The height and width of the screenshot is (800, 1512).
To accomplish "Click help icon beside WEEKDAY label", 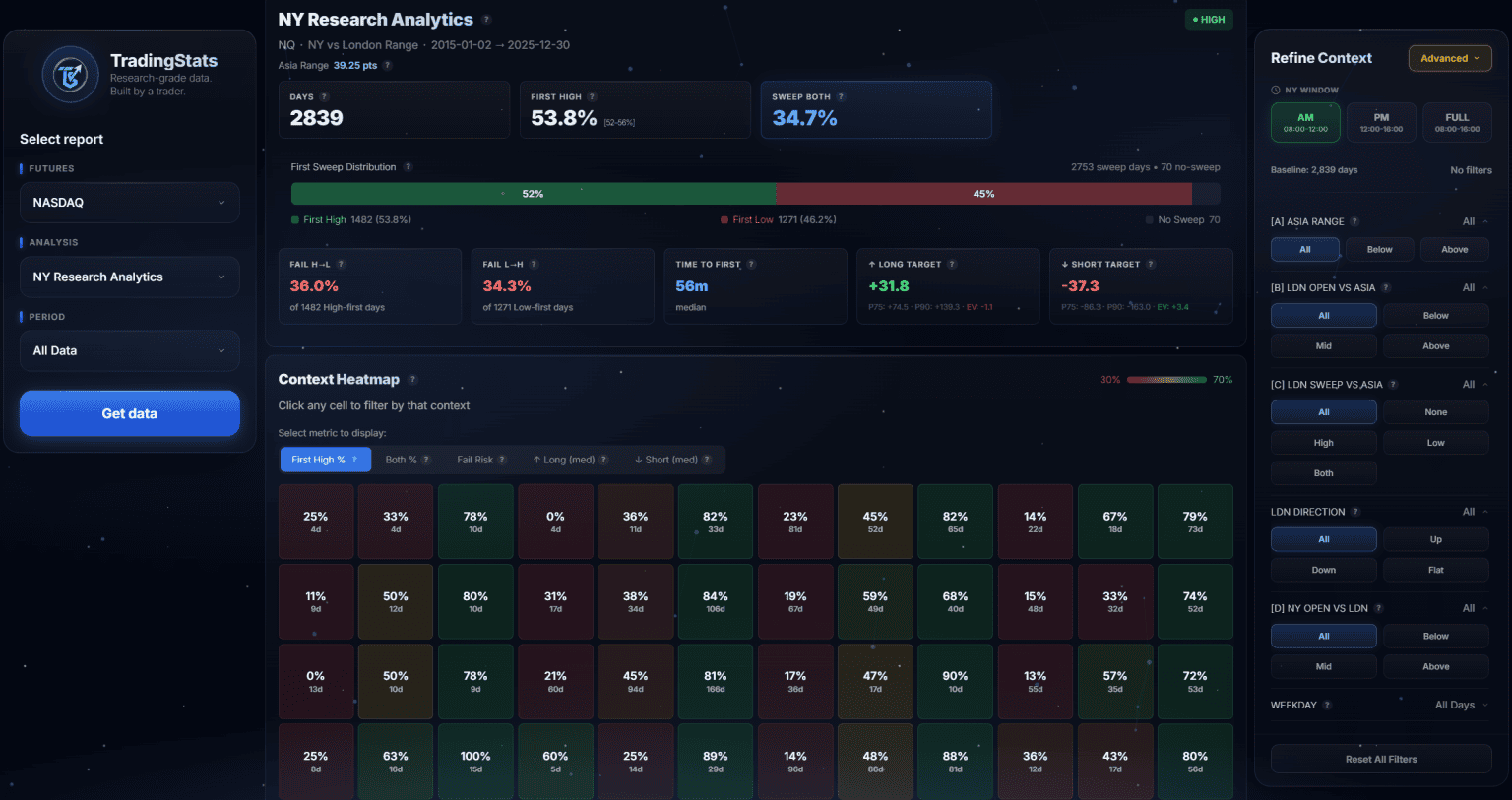I will coord(1327,705).
